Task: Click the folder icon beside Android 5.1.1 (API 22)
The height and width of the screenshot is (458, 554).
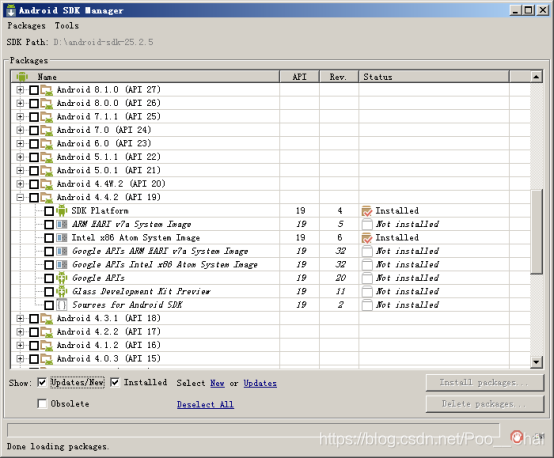Action: pyautogui.click(x=46, y=157)
